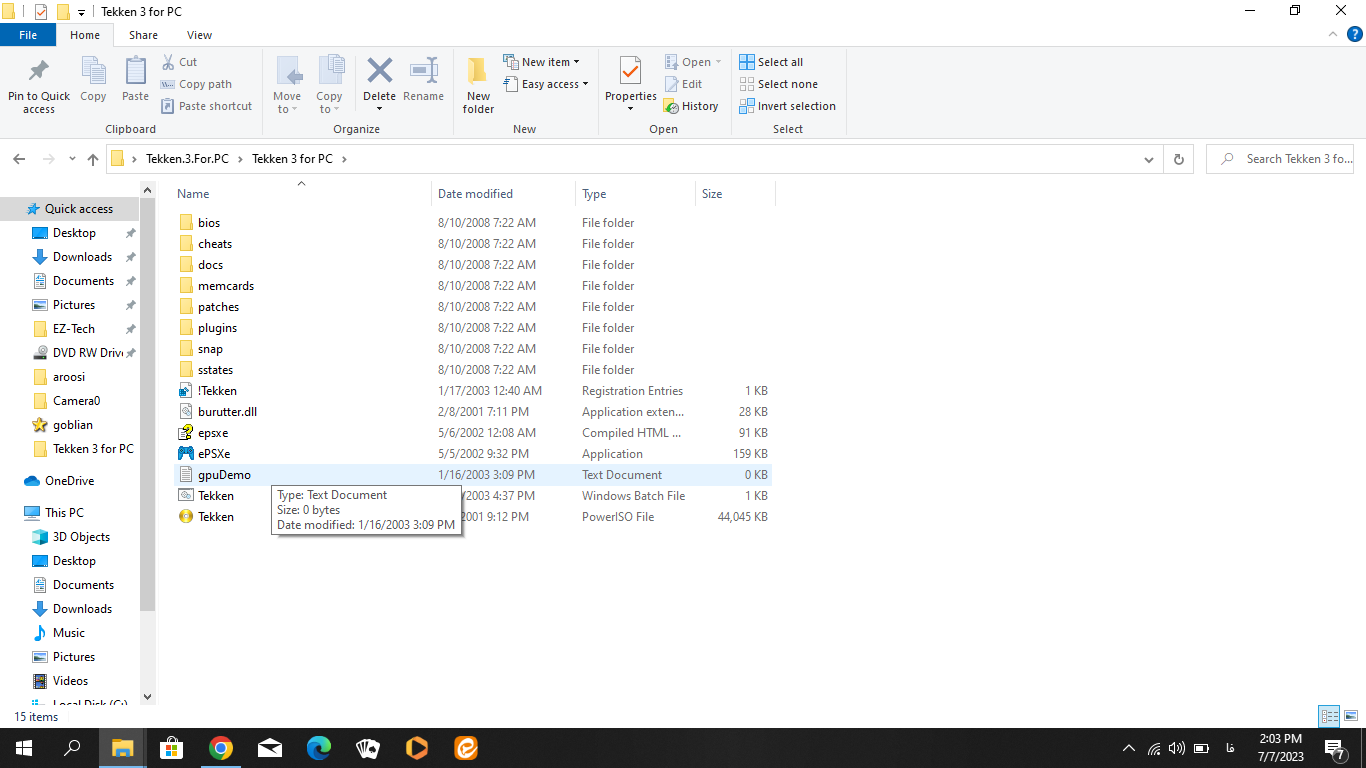
Task: Open Google Chrome from the taskbar
Action: (x=221, y=748)
